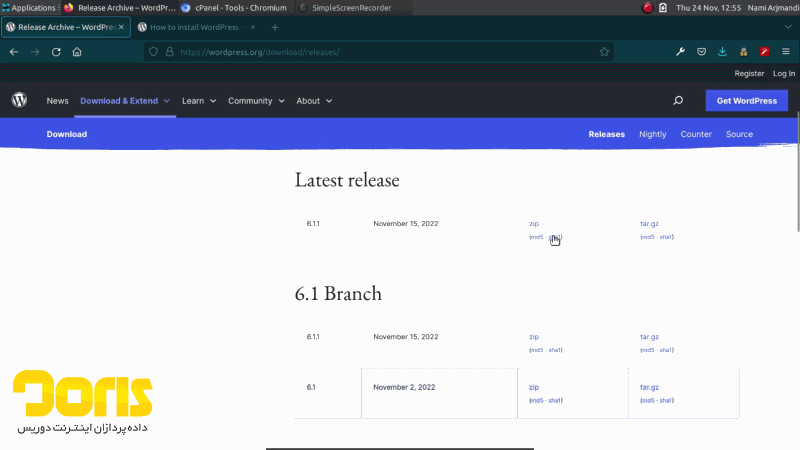The height and width of the screenshot is (450, 800).
Task: Download zip for 6.1.1 in 6.1 Branch
Action: coord(534,337)
